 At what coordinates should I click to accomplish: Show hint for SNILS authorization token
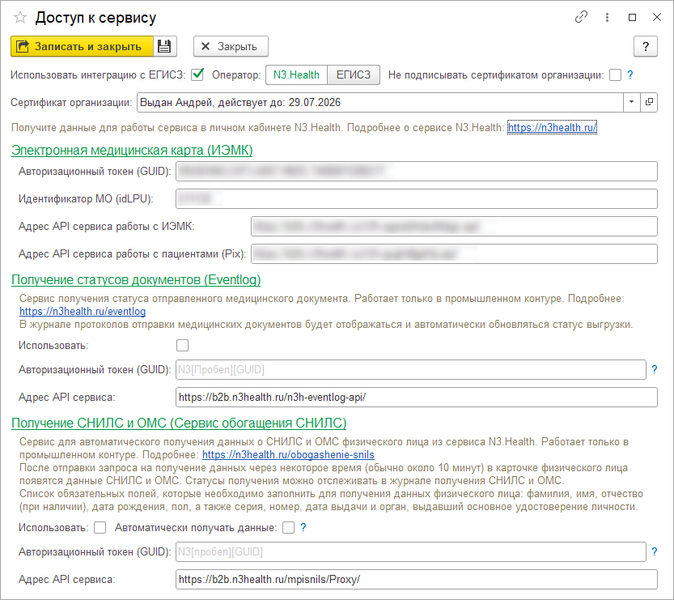click(x=654, y=552)
